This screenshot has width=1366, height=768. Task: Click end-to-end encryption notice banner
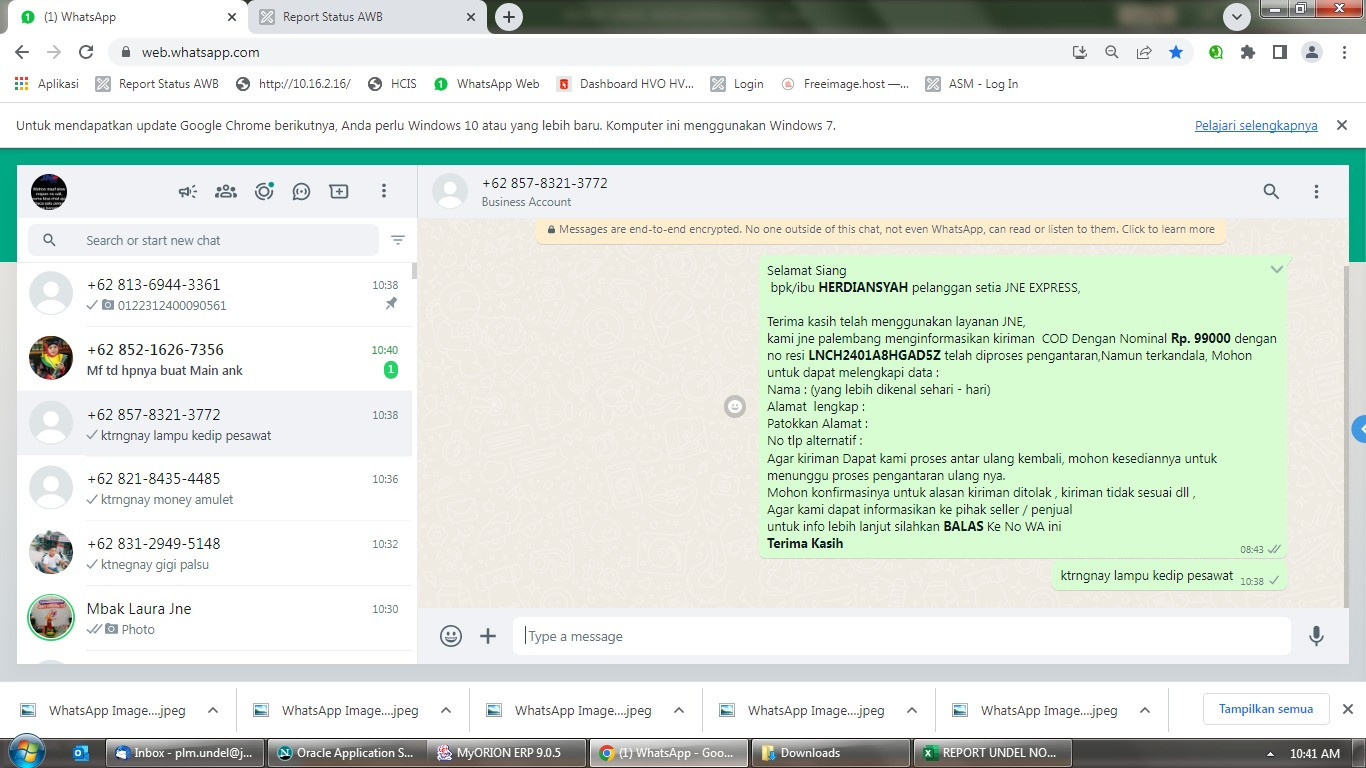pyautogui.click(x=880, y=229)
